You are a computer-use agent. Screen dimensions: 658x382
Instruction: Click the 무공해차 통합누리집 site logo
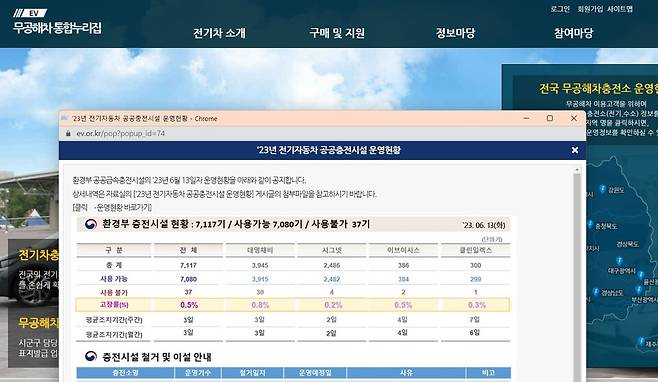[x=57, y=23]
